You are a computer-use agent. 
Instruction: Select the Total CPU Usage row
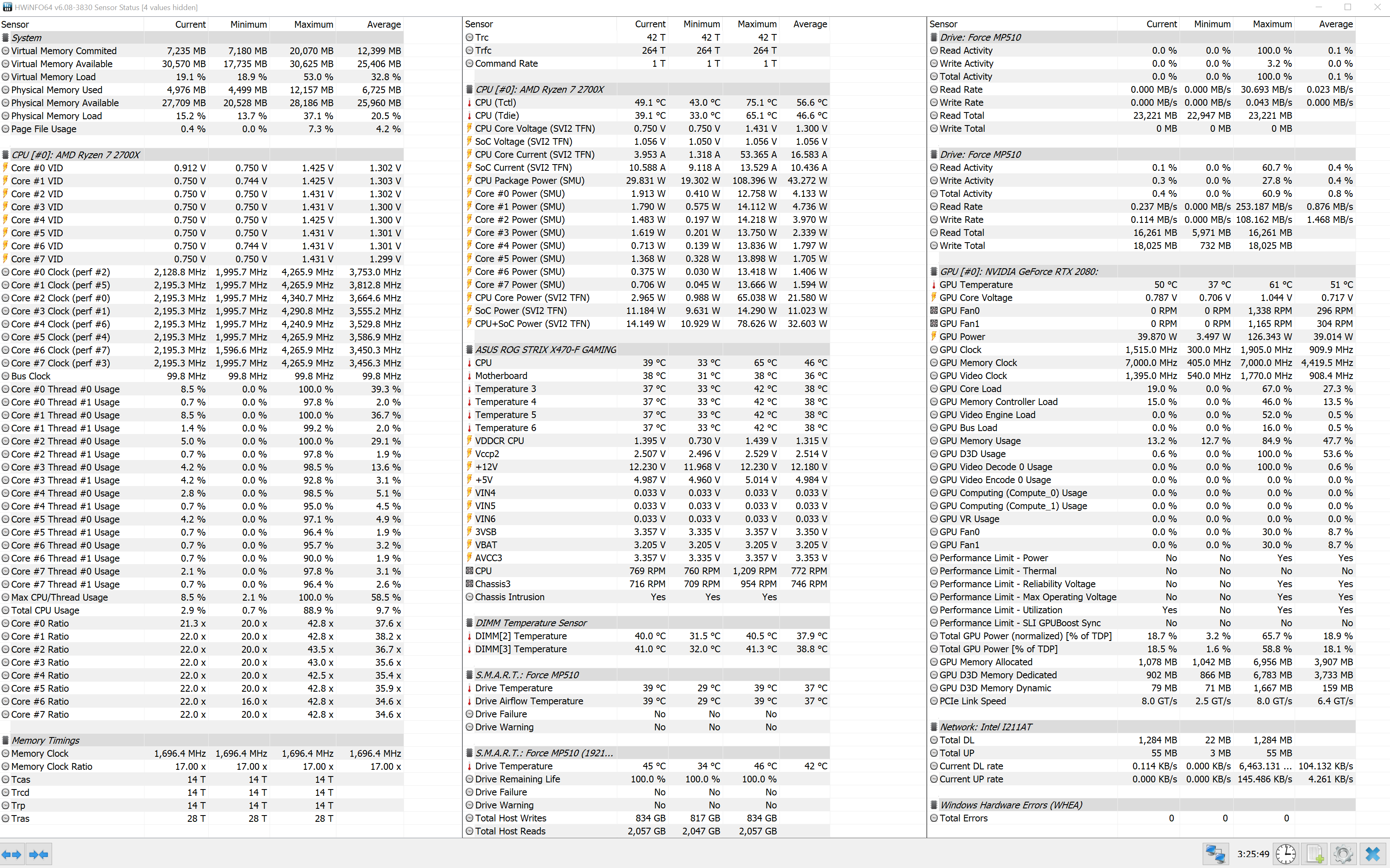pos(45,610)
